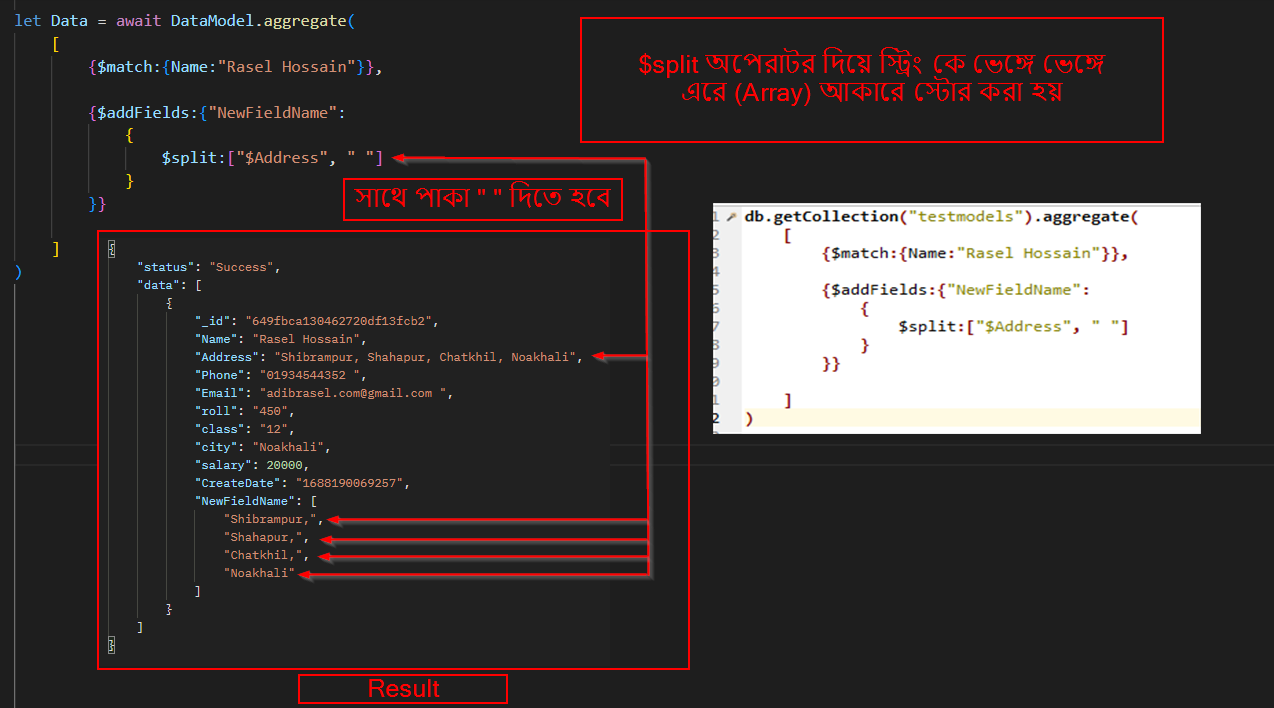Click the arrowhead pointing at "Shibrampur,"
The height and width of the screenshot is (708, 1274).
click(x=335, y=519)
